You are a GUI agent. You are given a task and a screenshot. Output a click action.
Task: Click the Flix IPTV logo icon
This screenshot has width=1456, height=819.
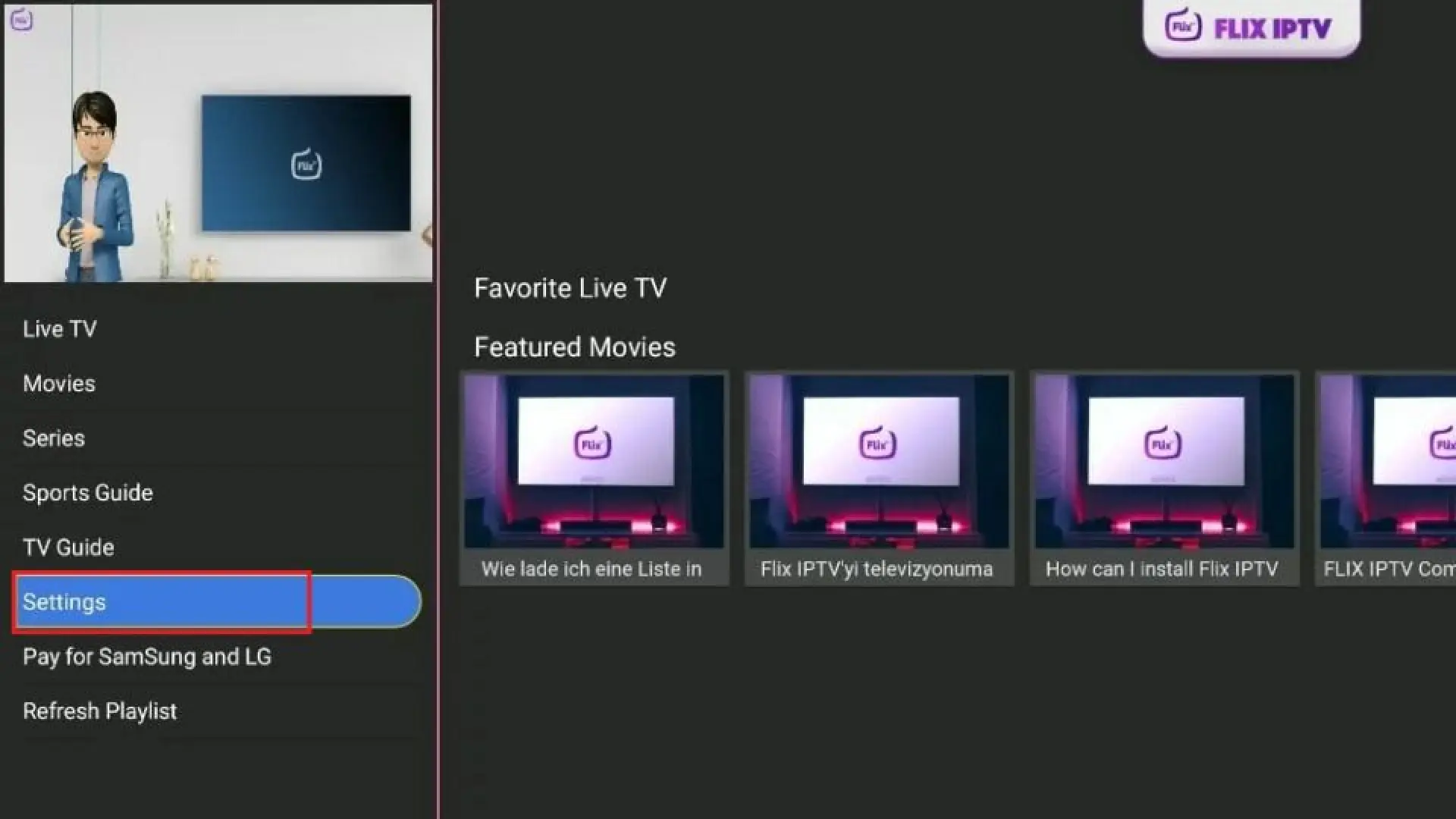tap(1180, 26)
